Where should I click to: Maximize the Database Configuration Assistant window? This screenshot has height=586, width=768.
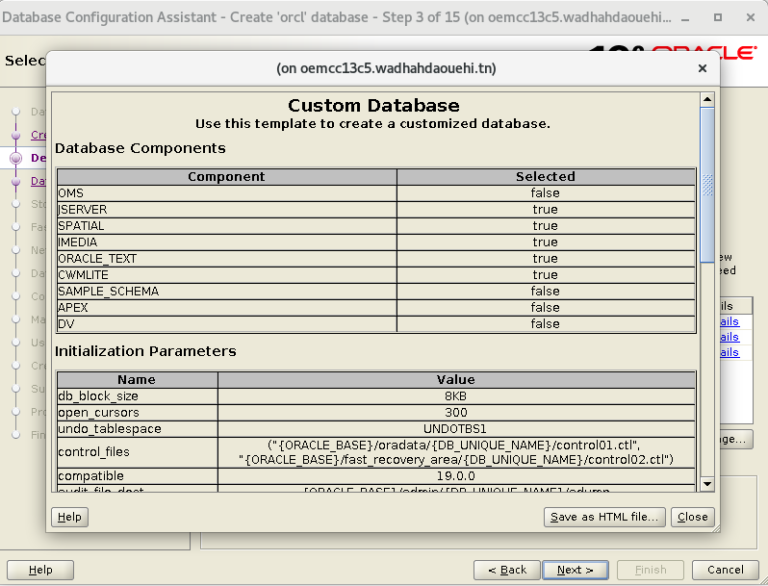[x=718, y=18]
